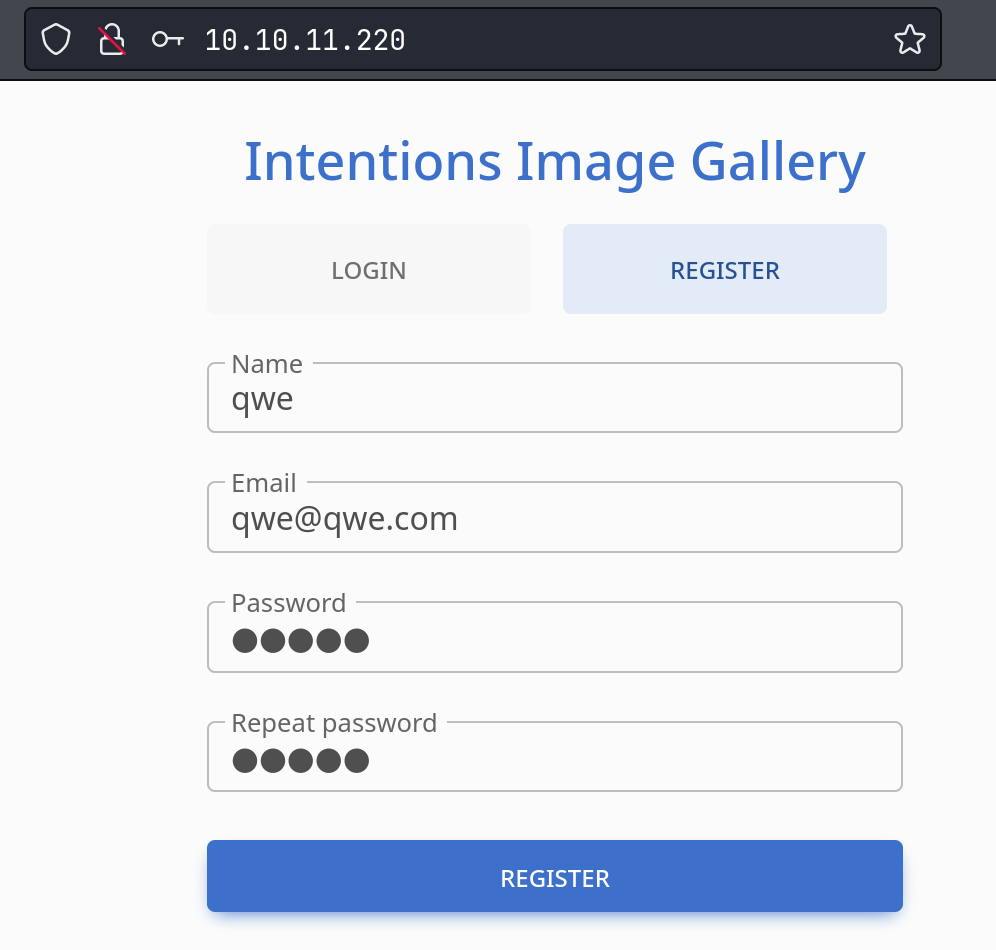Click the Email field label

(264, 483)
